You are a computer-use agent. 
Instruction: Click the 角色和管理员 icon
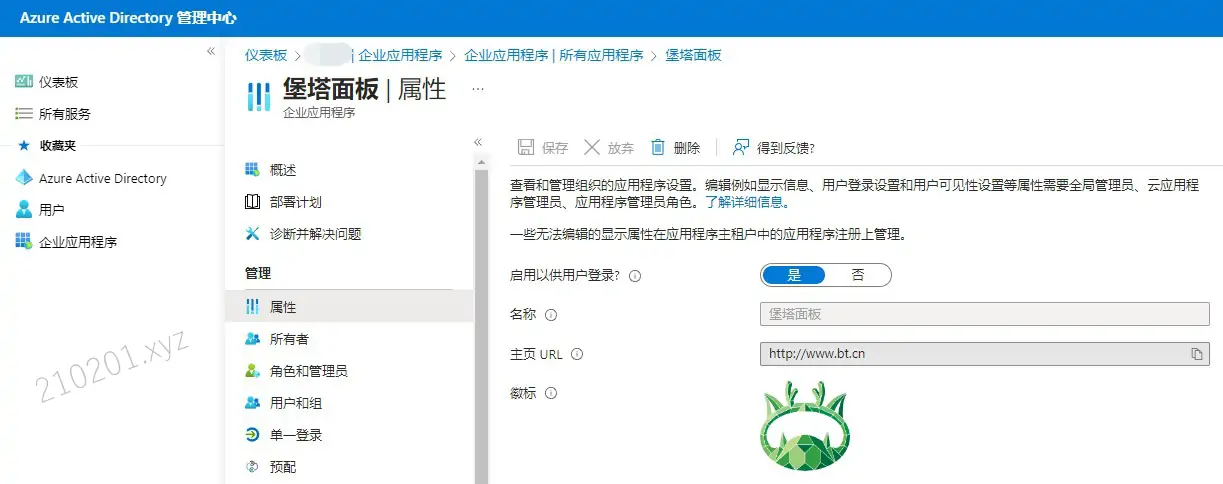tap(252, 371)
